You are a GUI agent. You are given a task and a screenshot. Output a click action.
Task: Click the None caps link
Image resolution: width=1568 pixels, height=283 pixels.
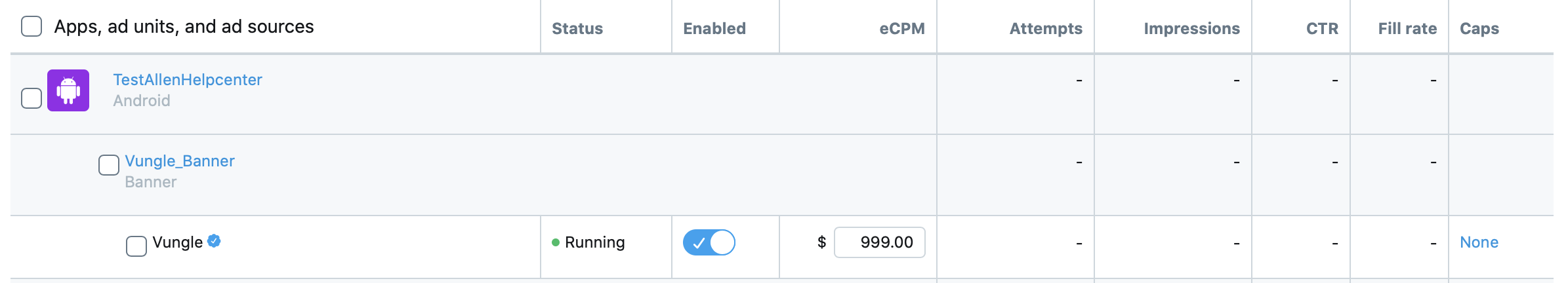tap(1479, 242)
